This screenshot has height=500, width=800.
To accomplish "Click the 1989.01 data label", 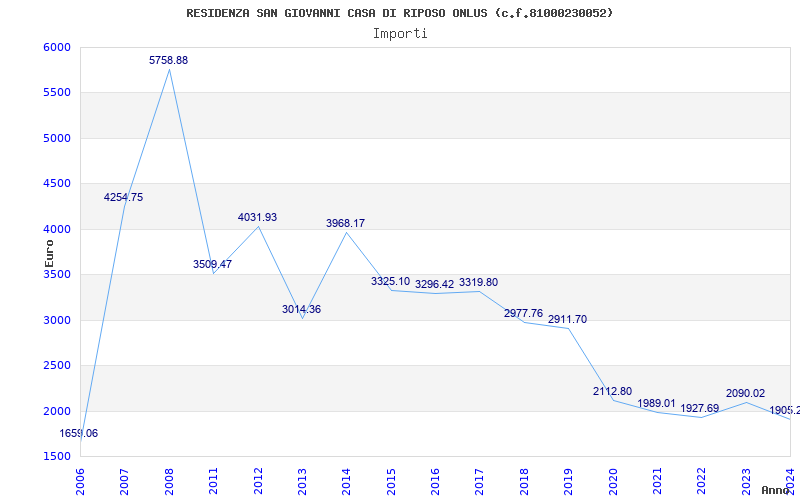I will [657, 404].
